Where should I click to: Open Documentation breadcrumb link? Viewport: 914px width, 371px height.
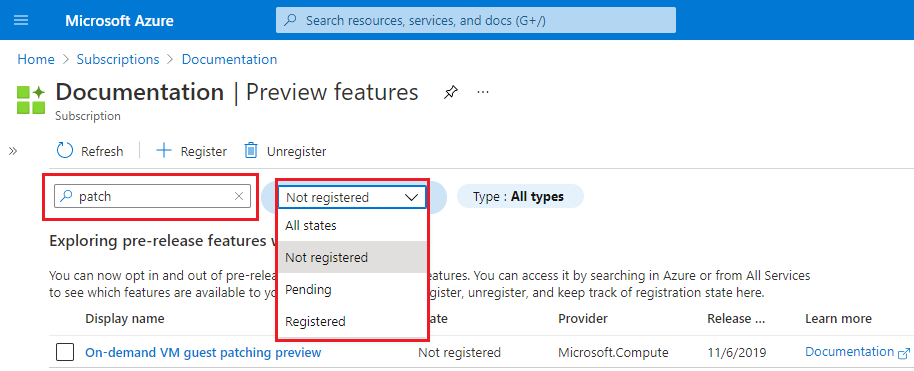click(230, 60)
